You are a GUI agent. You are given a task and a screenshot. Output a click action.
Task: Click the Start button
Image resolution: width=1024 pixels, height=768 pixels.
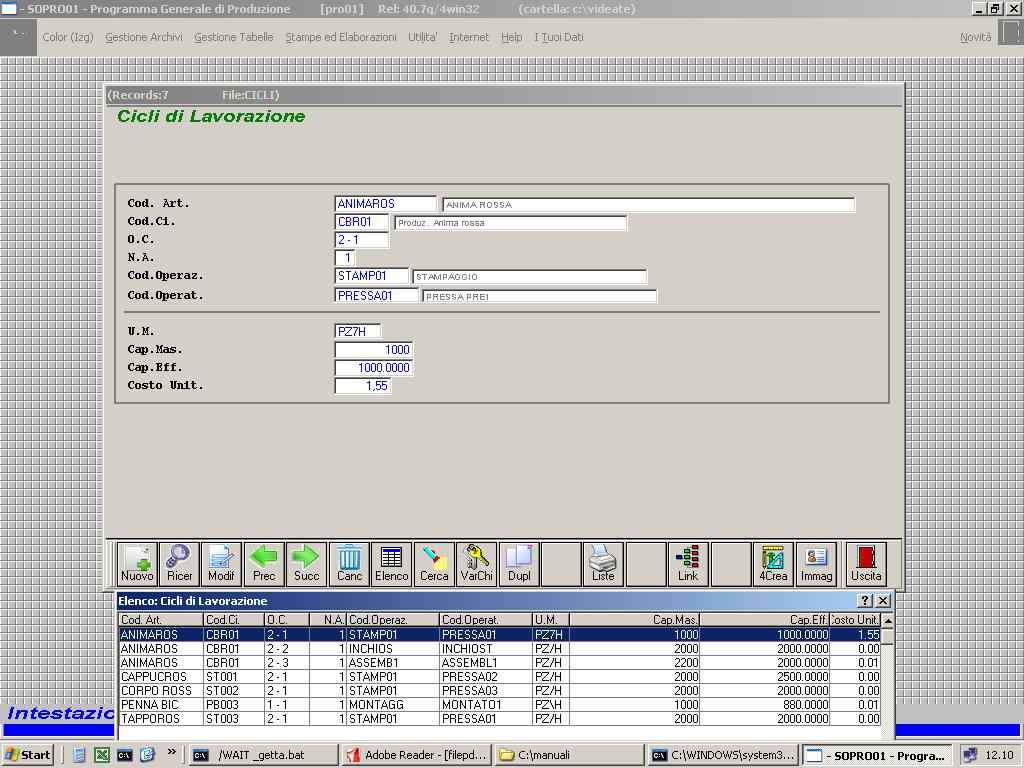(27, 755)
